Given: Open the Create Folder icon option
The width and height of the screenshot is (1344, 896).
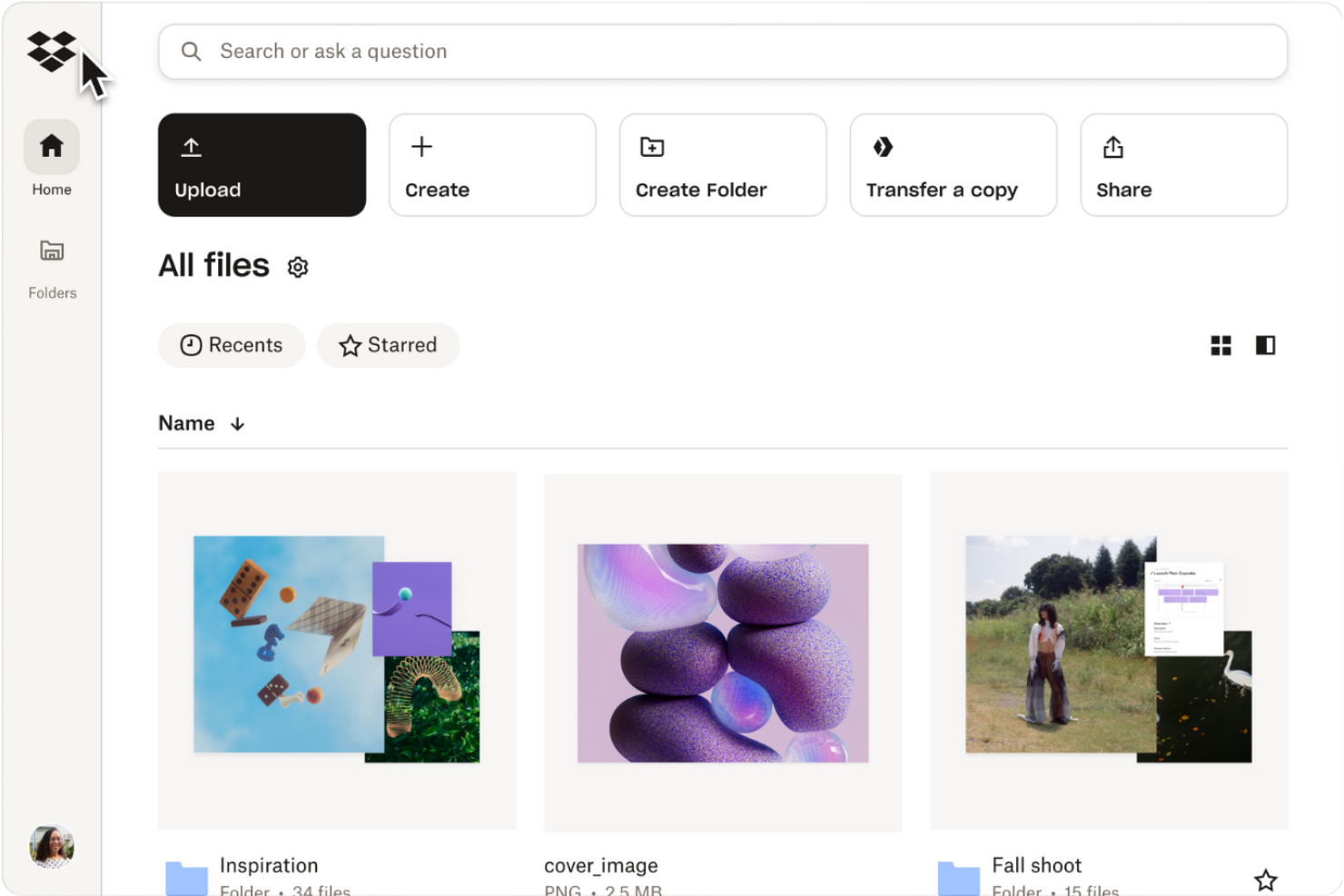Looking at the screenshot, I should pyautogui.click(x=650, y=145).
